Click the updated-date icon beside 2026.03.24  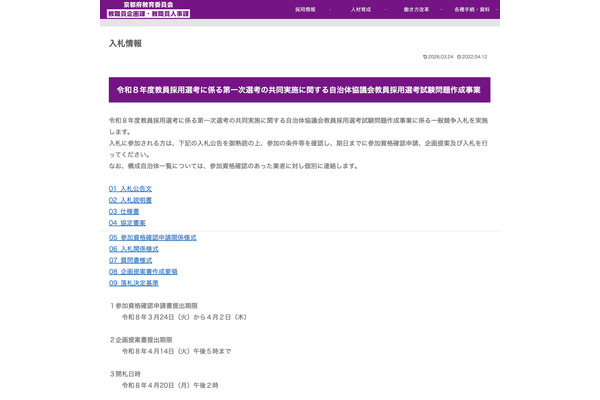[x=425, y=57]
